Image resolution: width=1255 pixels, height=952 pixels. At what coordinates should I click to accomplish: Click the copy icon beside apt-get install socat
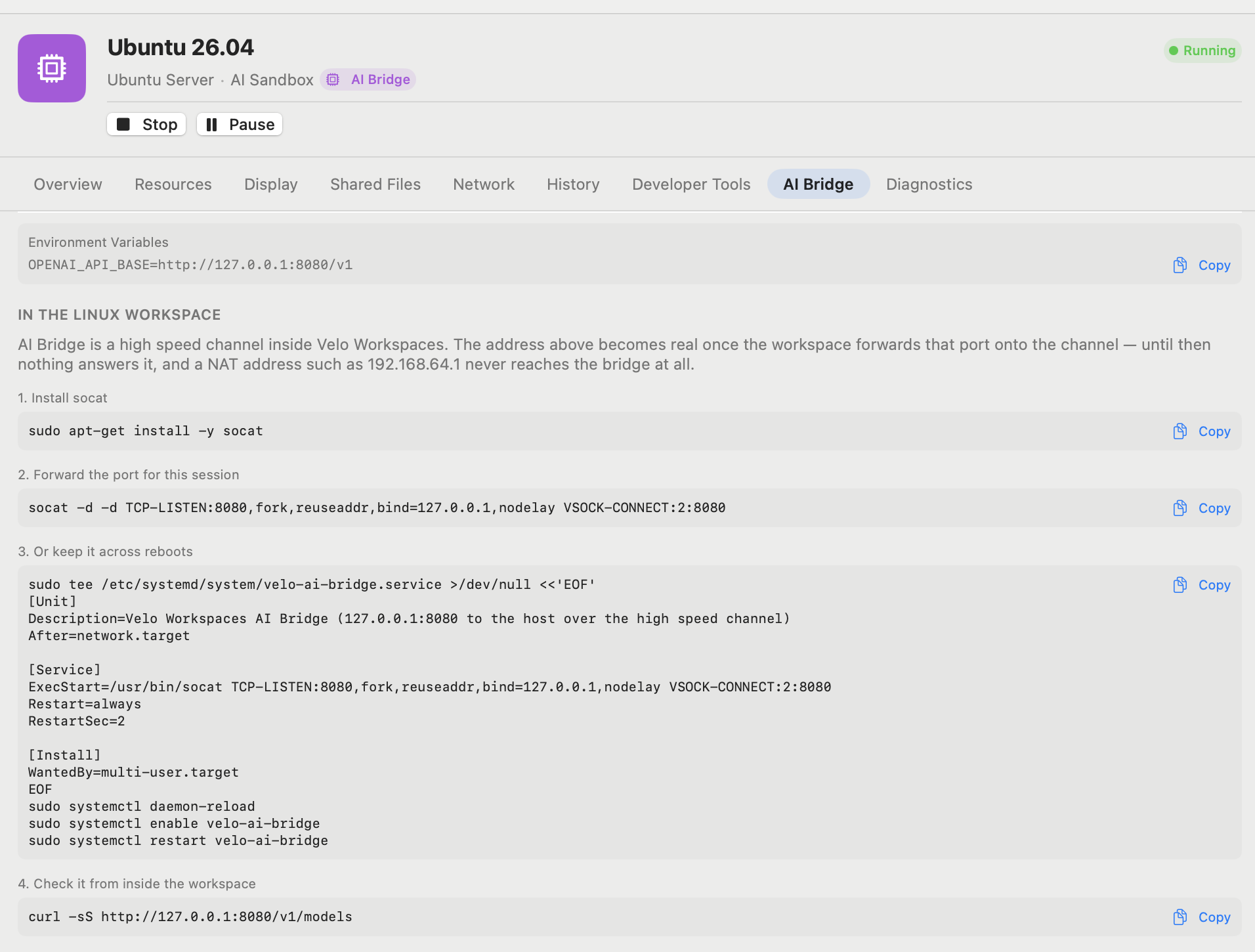click(x=1180, y=431)
